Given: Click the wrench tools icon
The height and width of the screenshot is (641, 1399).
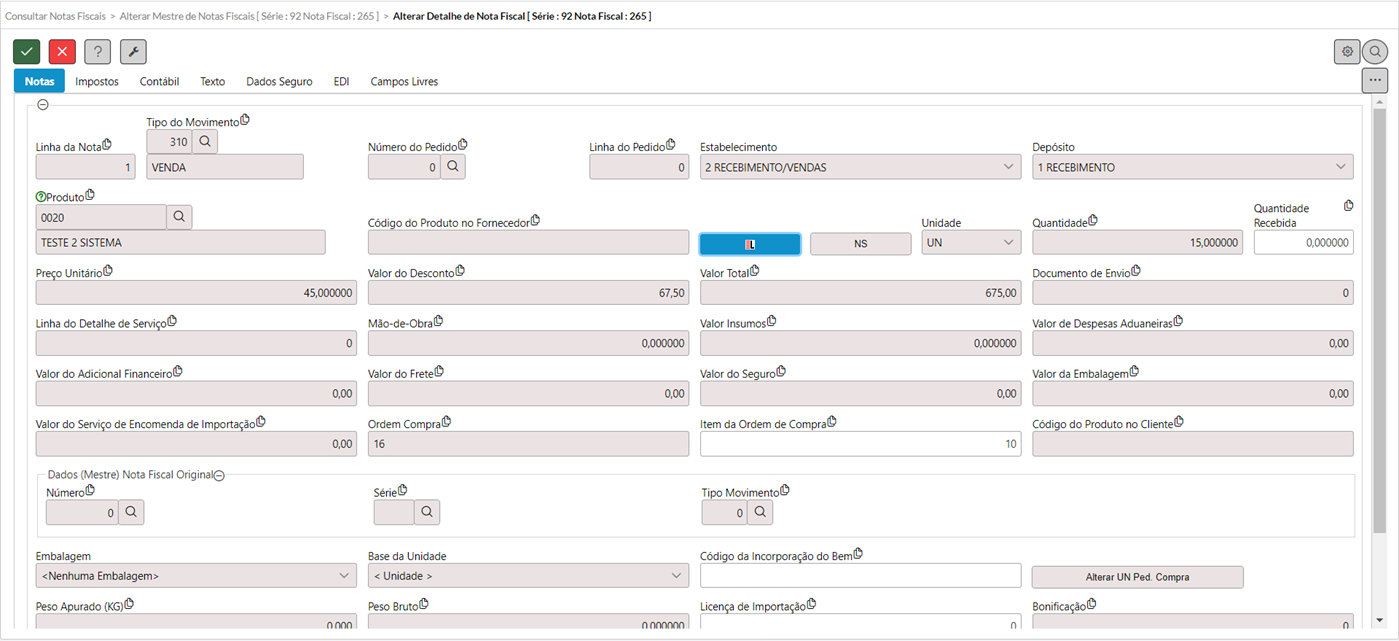Looking at the screenshot, I should (x=133, y=52).
